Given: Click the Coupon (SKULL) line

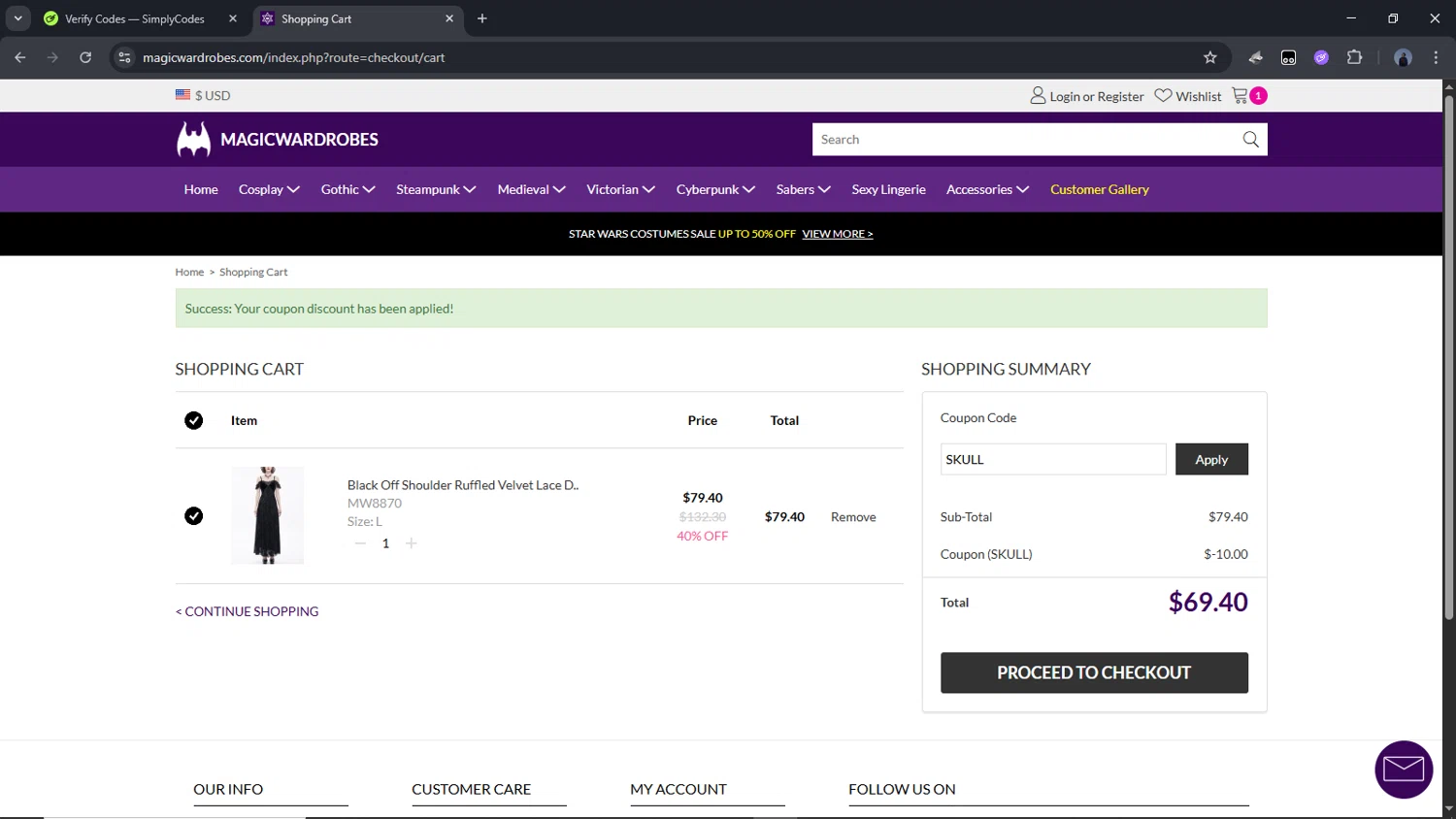Looking at the screenshot, I should coord(1094,554).
